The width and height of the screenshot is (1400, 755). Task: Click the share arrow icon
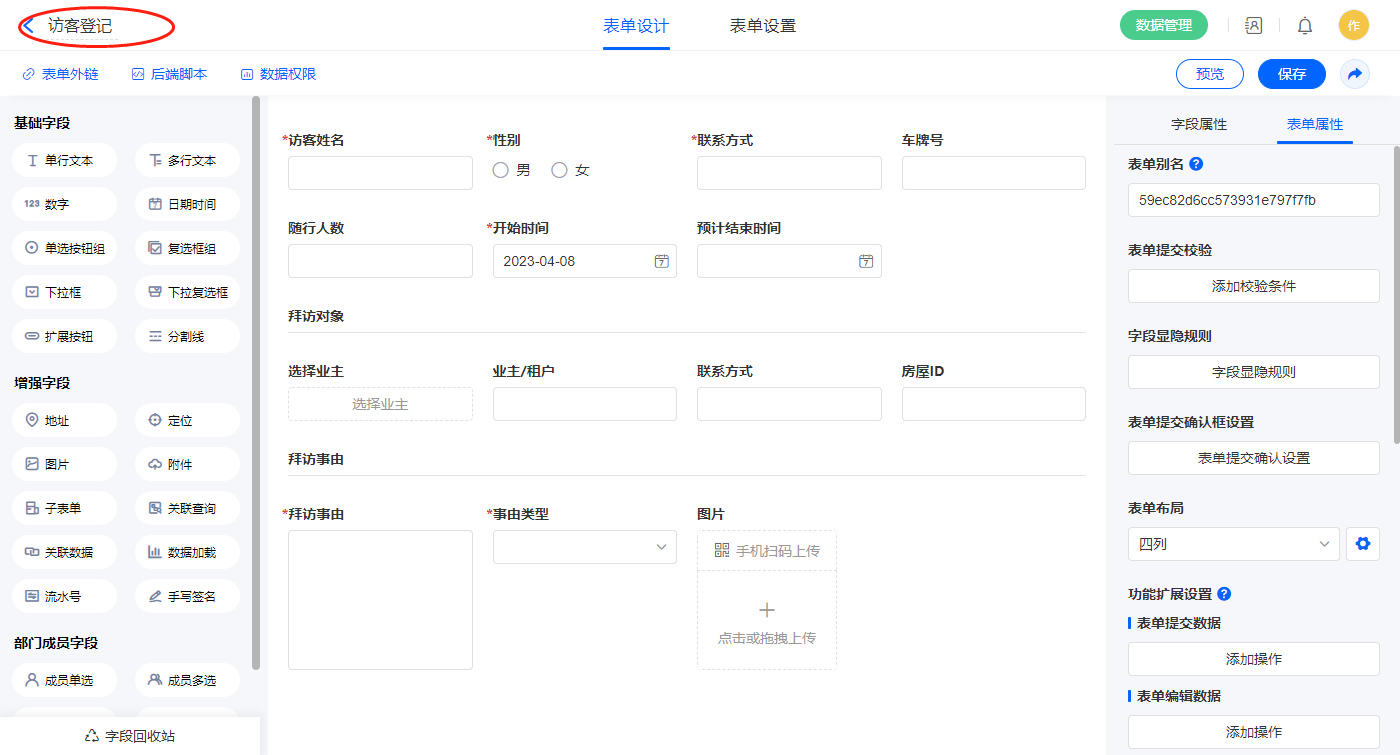pyautogui.click(x=1355, y=74)
